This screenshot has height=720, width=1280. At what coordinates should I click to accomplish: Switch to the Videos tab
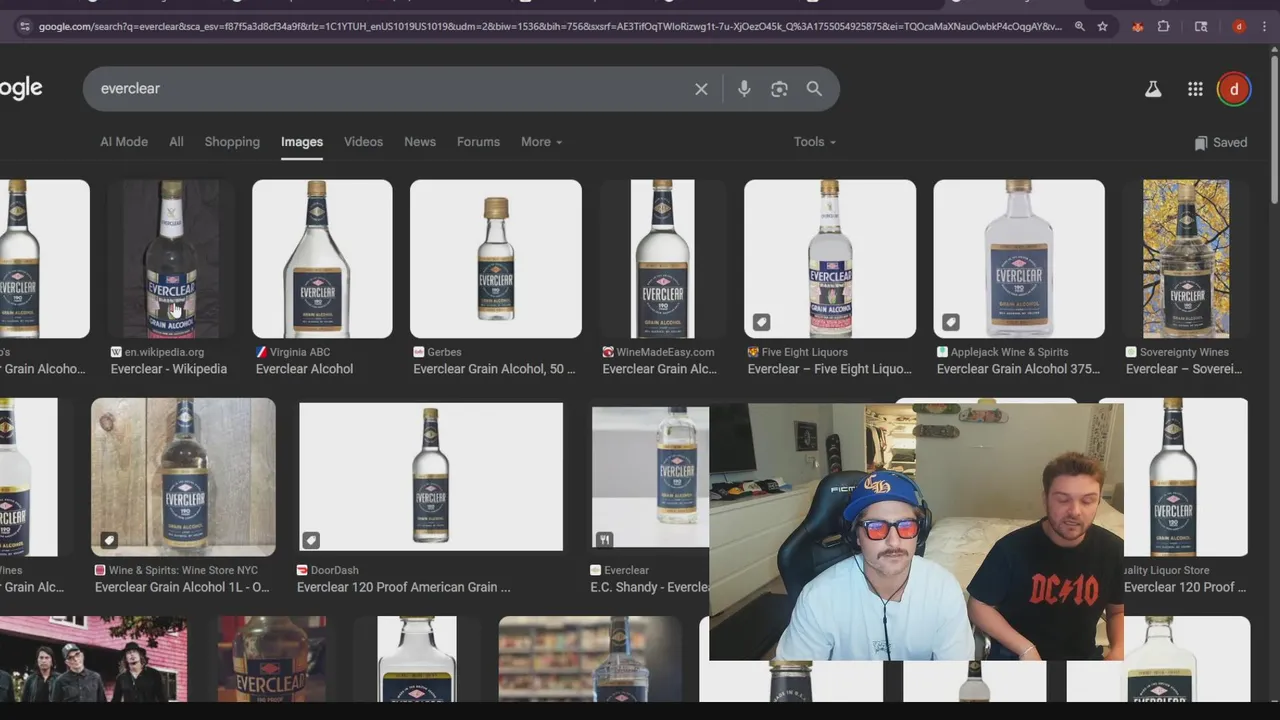pyautogui.click(x=363, y=142)
